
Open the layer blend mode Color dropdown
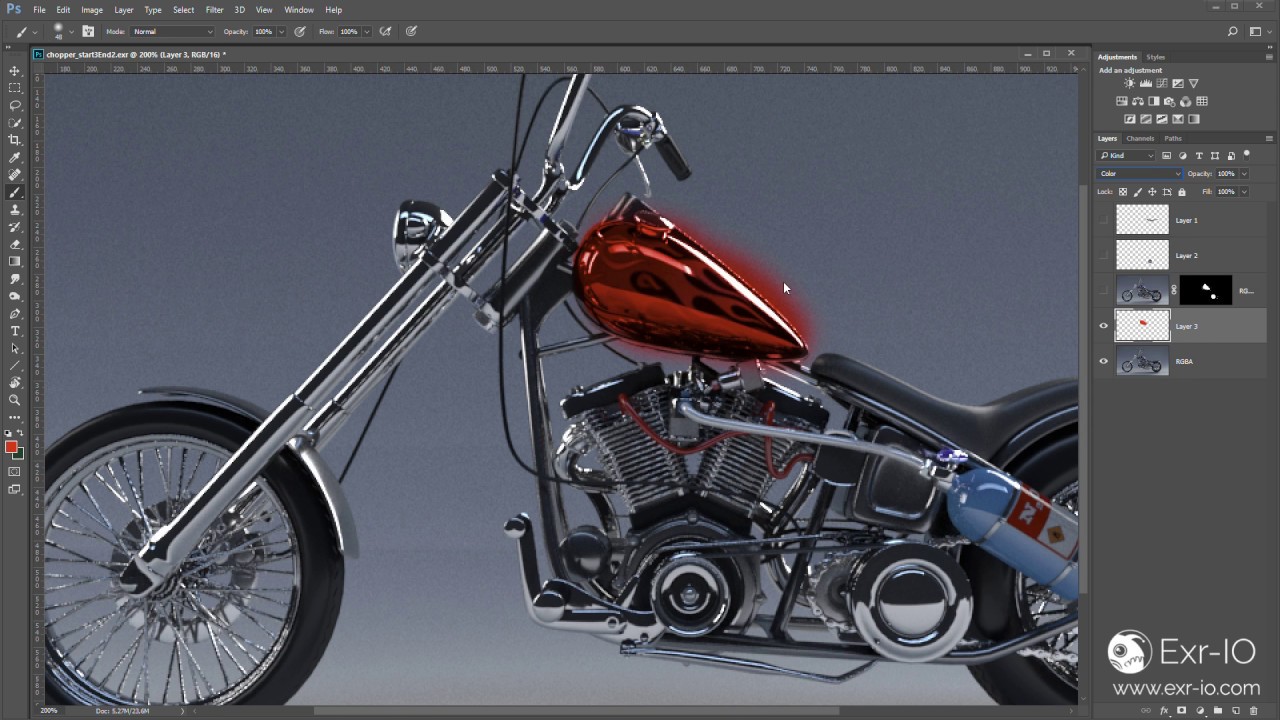click(1140, 174)
